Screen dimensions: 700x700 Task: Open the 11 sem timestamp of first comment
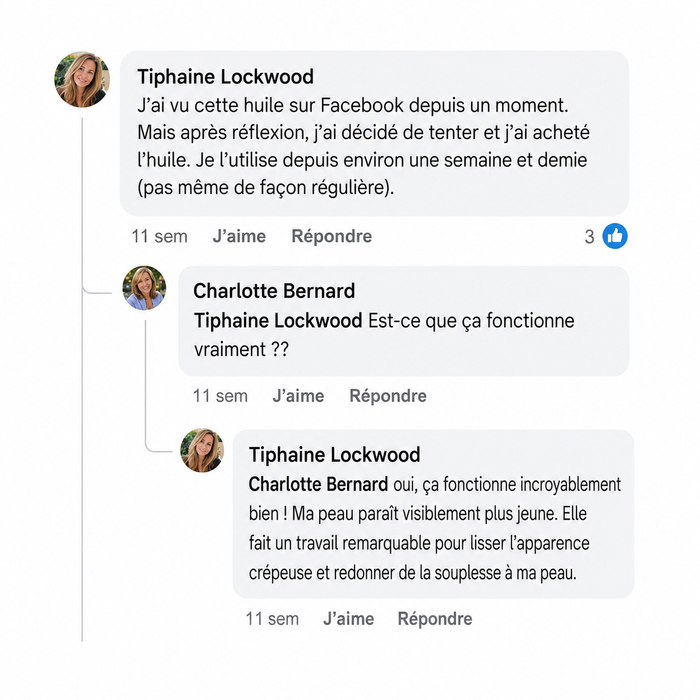click(159, 236)
